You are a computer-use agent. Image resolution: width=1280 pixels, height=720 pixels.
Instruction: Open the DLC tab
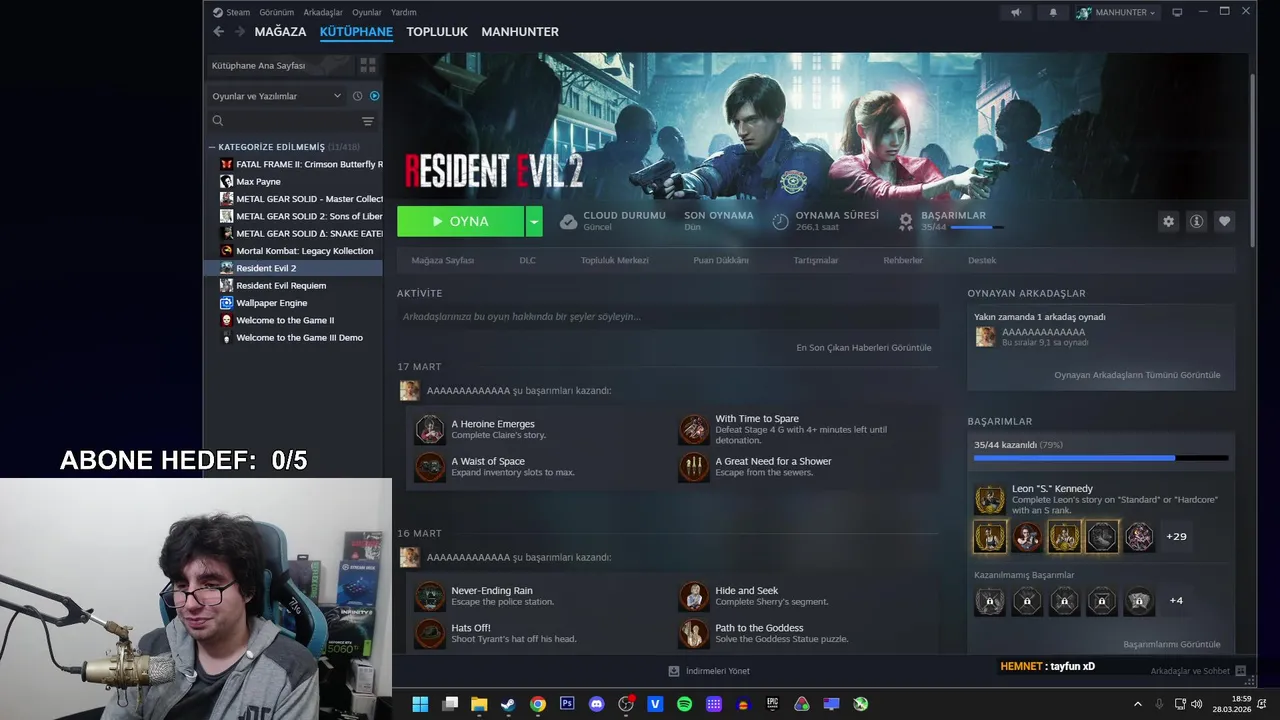tap(527, 260)
